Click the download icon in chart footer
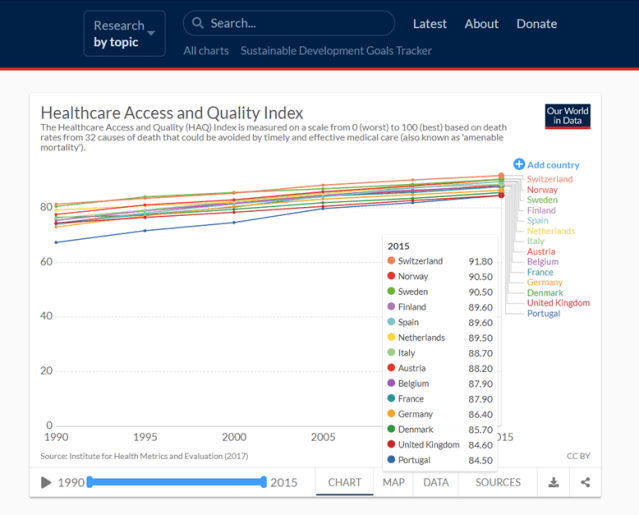639x515 pixels. (x=554, y=482)
